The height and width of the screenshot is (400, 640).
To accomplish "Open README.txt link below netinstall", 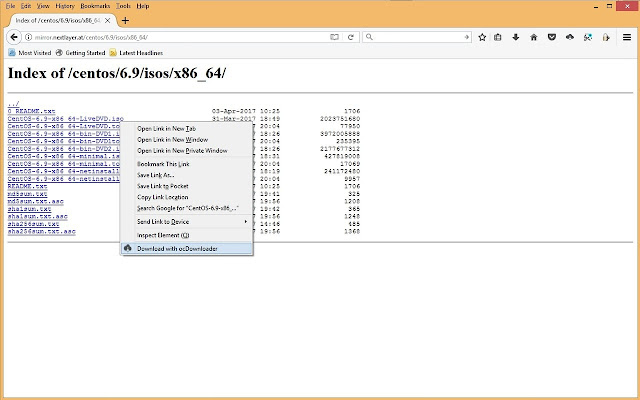I will 27,186.
